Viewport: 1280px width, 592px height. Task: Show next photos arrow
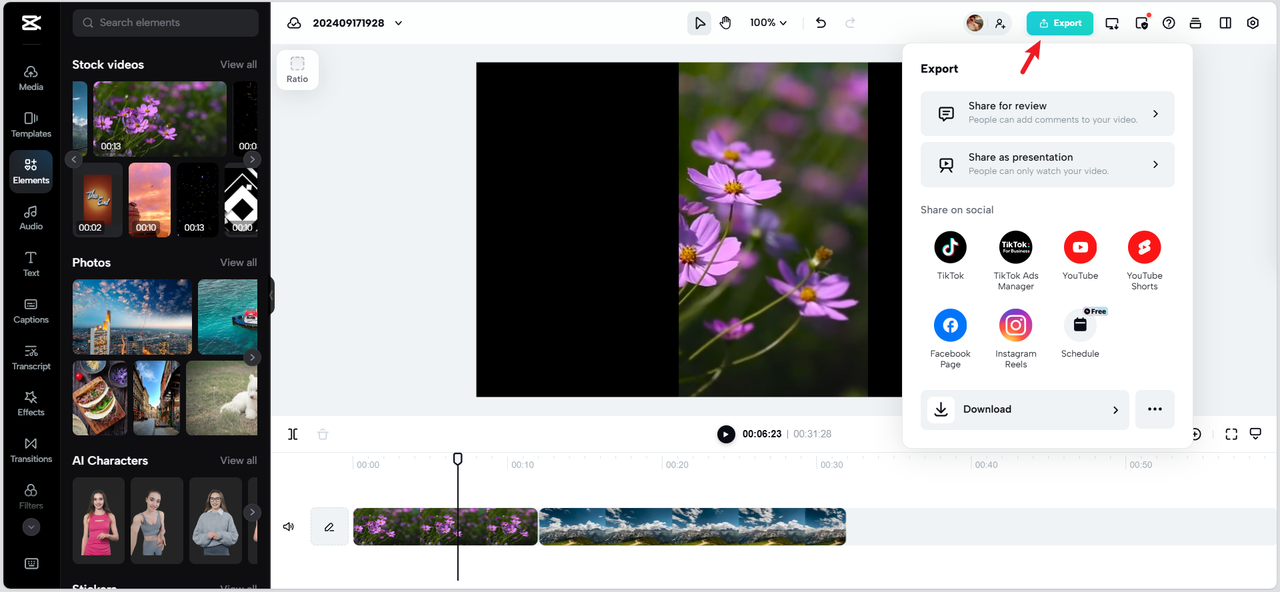tap(252, 357)
